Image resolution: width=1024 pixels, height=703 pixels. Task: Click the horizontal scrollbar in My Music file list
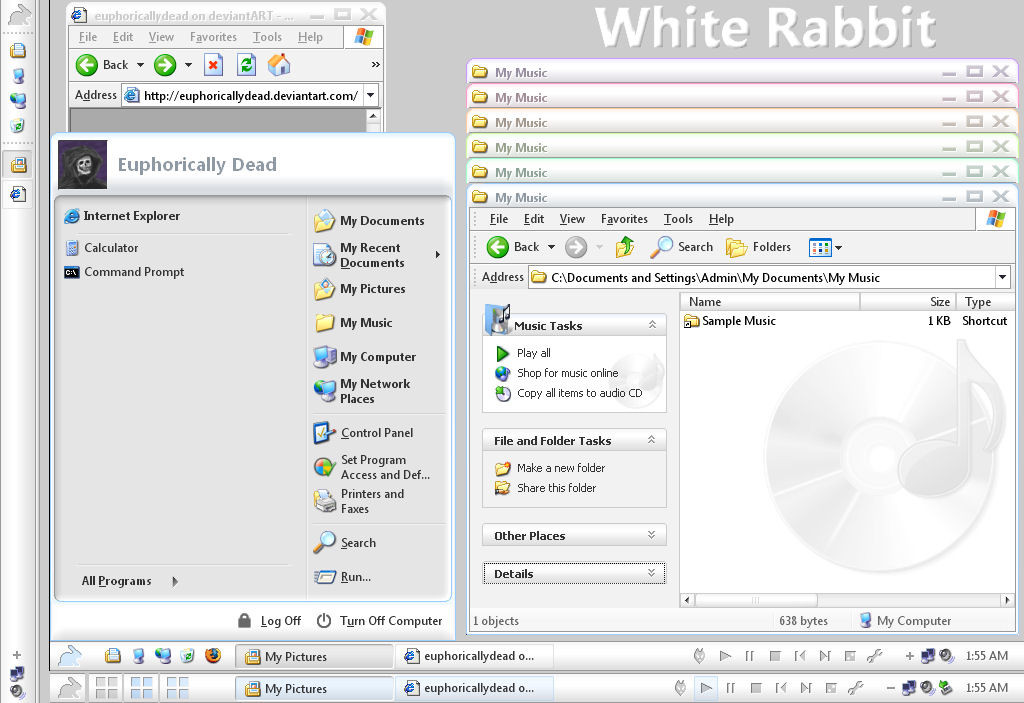pos(756,600)
